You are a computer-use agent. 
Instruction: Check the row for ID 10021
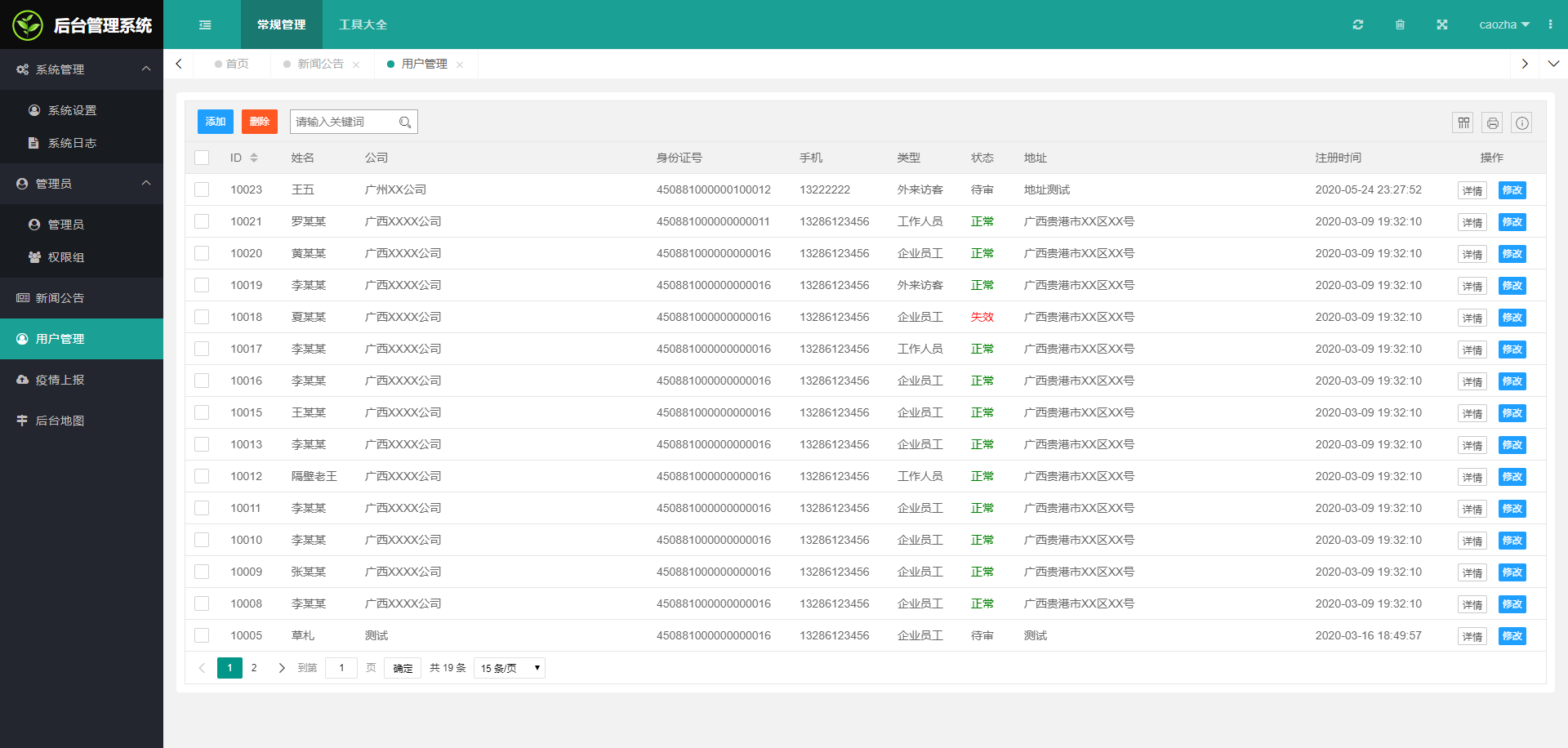202,221
